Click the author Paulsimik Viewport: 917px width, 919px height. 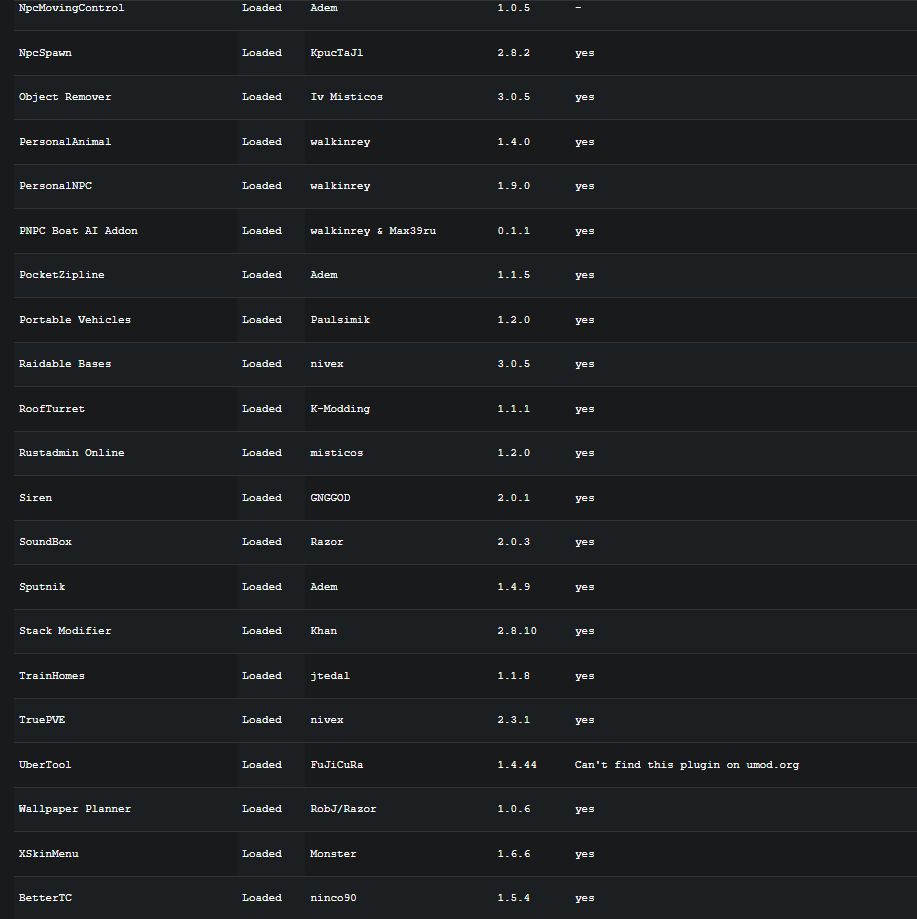click(x=340, y=320)
